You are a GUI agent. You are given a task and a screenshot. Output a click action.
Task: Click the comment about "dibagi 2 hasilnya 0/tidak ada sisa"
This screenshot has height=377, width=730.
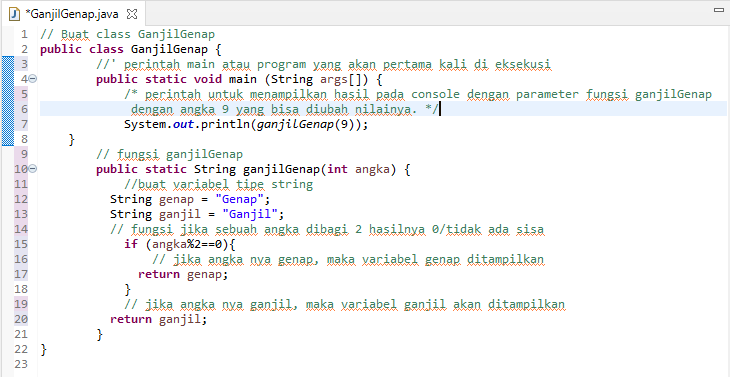click(327, 229)
